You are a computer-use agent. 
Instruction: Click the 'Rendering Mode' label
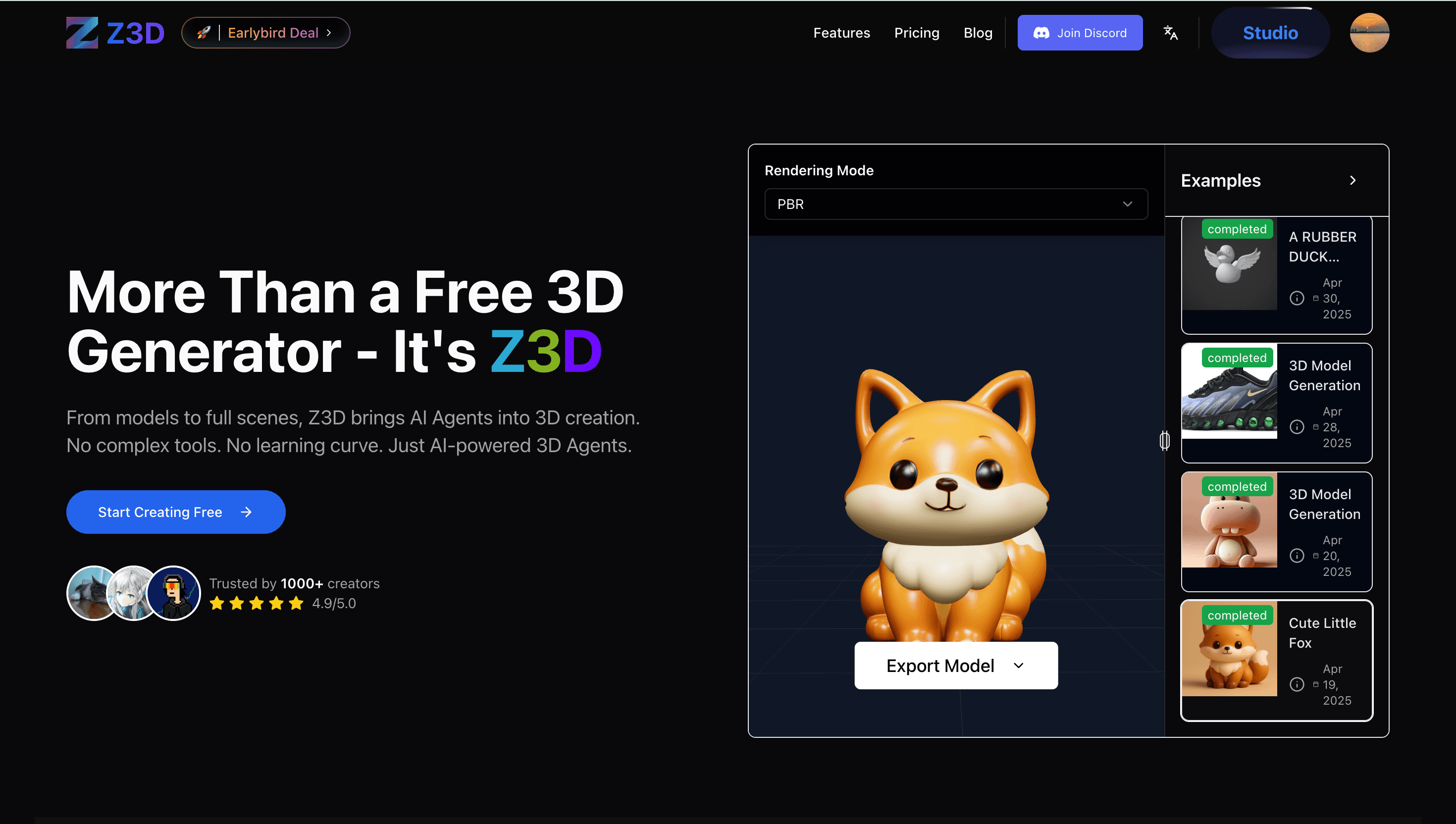[x=819, y=170]
